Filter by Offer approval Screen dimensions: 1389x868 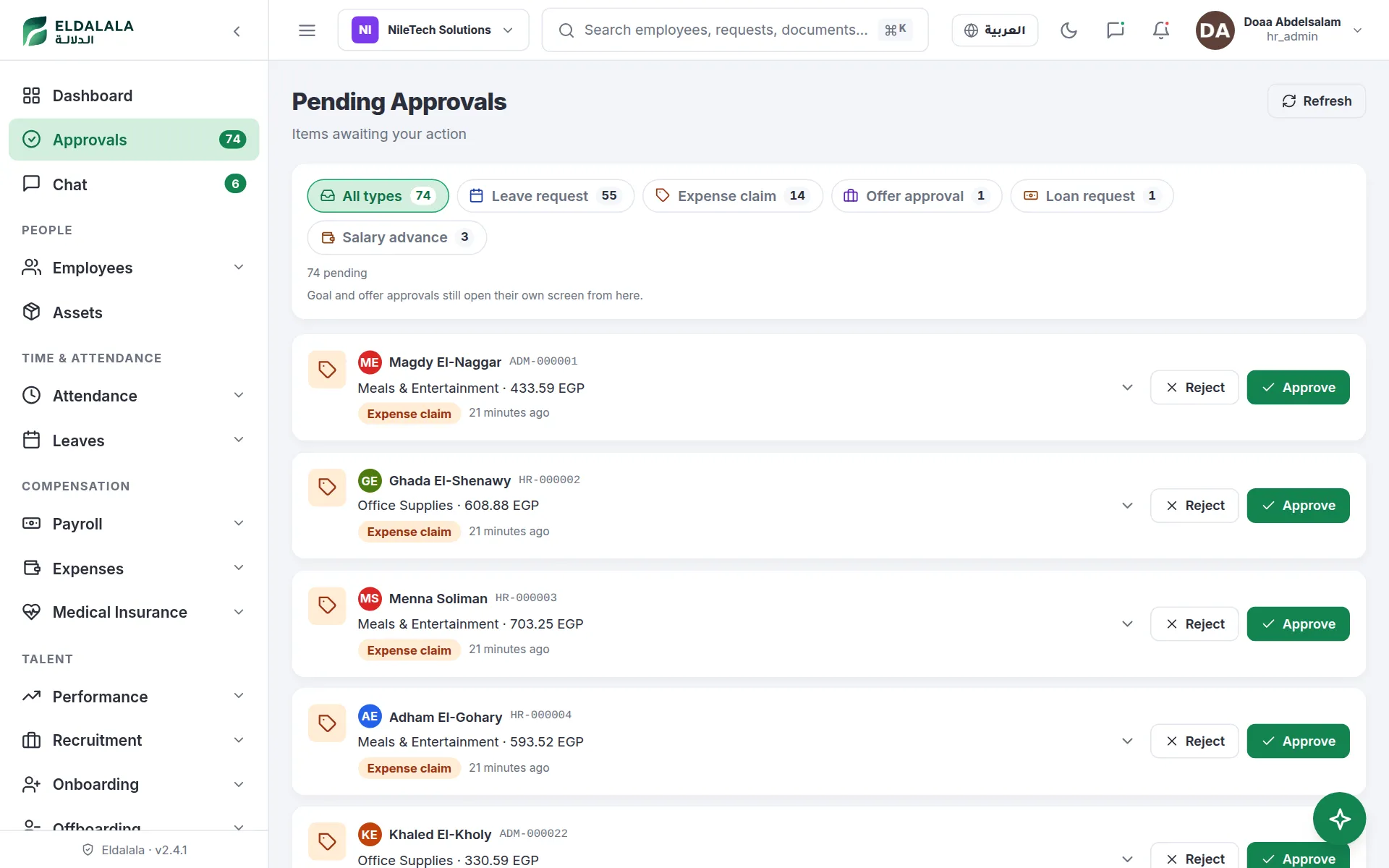coord(917,196)
